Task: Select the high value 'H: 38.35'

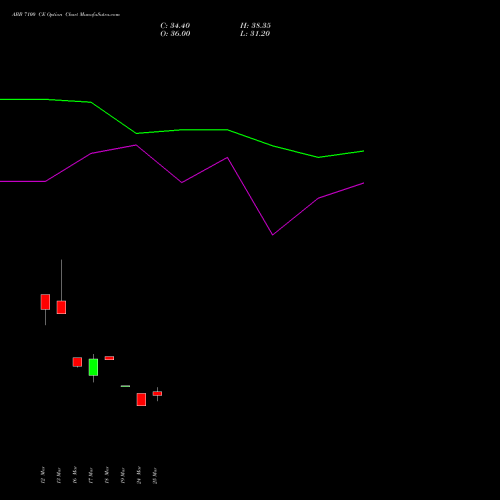Action: click(x=255, y=26)
